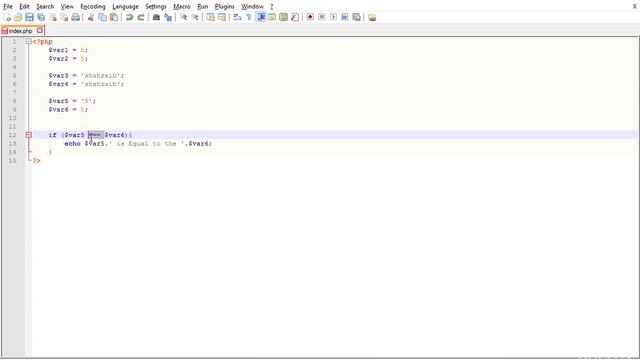Viewport: 640px width, 360px height.
Task: Toggle synchronized horizontal scrolling icon
Action: [222, 17]
